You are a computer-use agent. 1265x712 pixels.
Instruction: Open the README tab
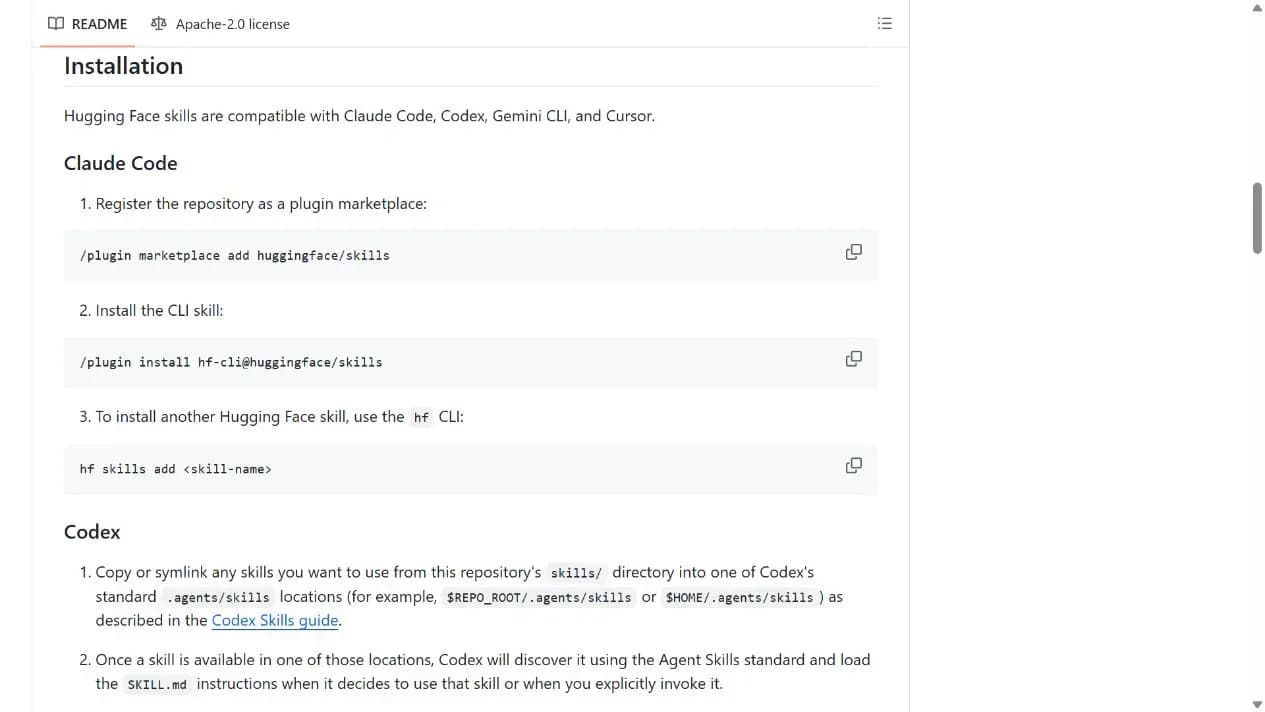(88, 23)
